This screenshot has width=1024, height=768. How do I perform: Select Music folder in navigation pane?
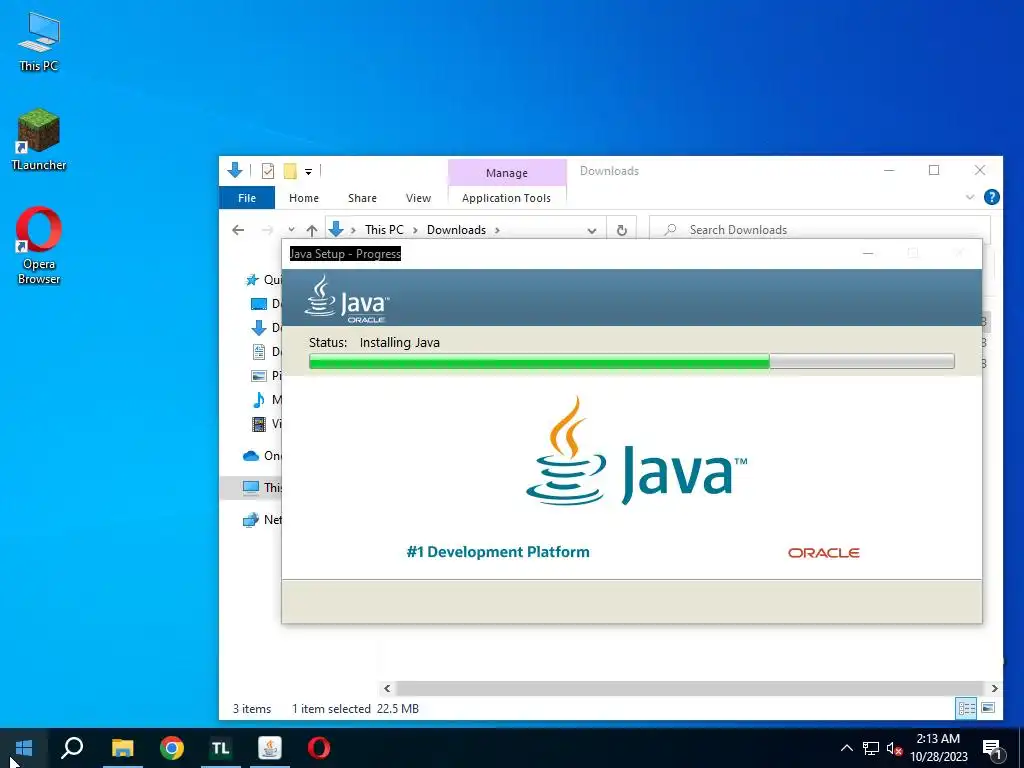[266, 400]
